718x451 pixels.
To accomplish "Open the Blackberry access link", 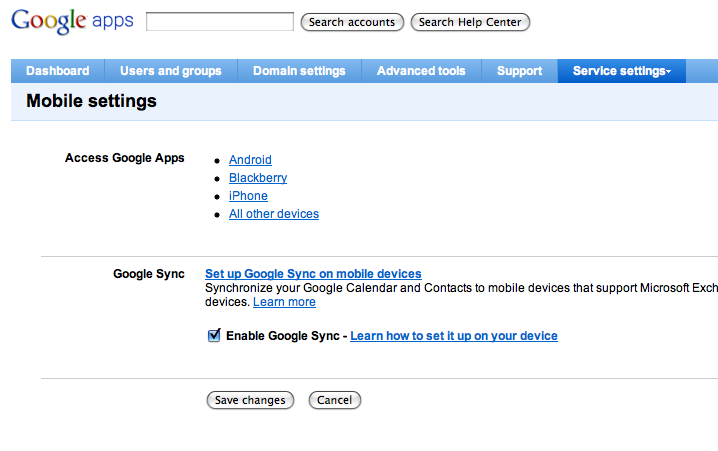I will 258,178.
